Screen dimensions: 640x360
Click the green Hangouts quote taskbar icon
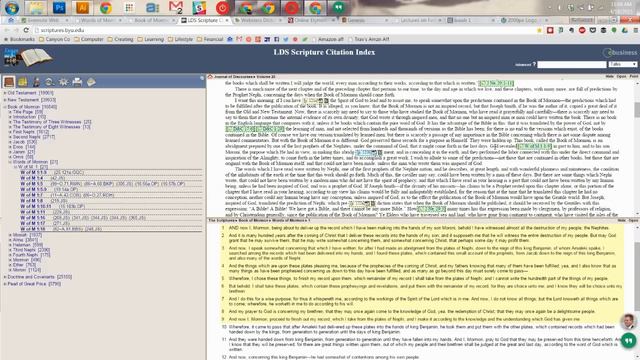pos(338,8)
